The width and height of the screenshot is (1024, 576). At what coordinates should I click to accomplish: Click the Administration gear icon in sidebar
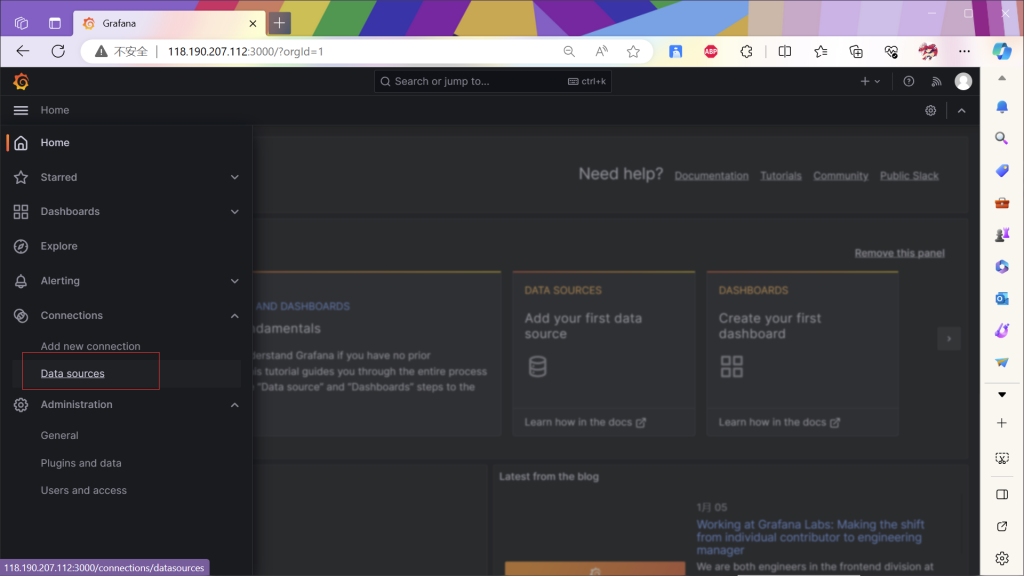(21, 405)
